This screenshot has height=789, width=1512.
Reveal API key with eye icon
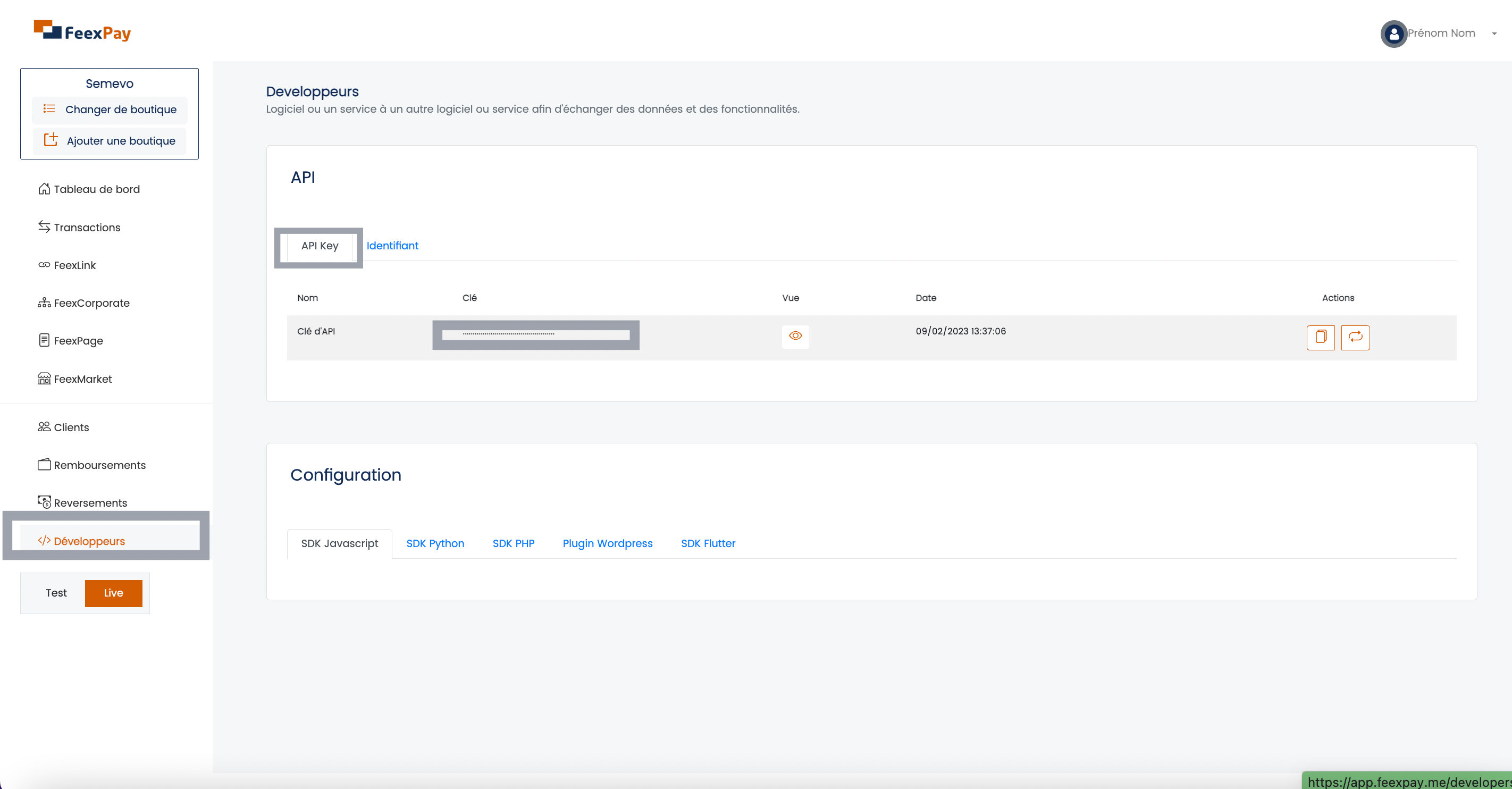coord(795,337)
